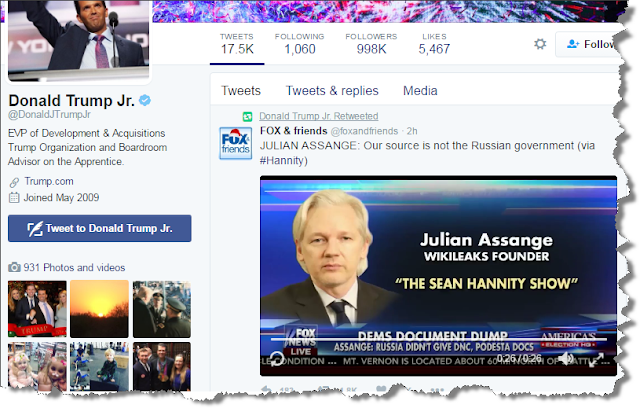Click the fireworks header banner image
This screenshot has height=408, width=640.
(x=388, y=11)
